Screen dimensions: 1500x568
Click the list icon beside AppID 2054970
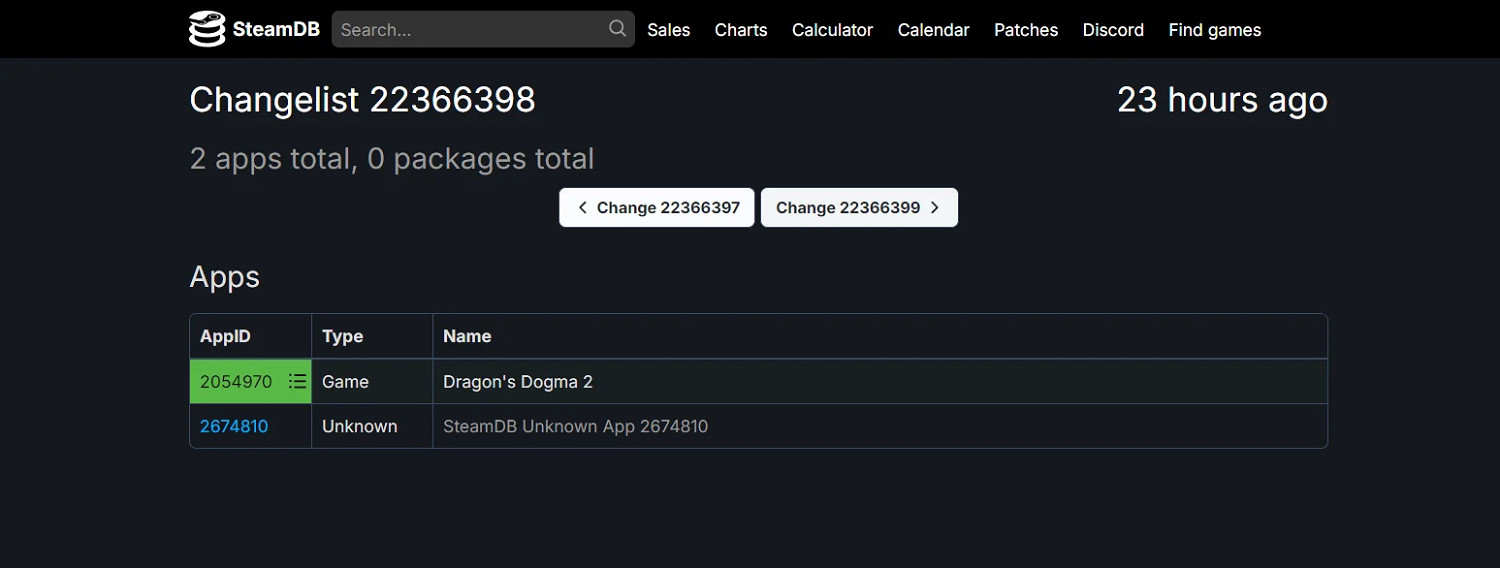pos(297,381)
